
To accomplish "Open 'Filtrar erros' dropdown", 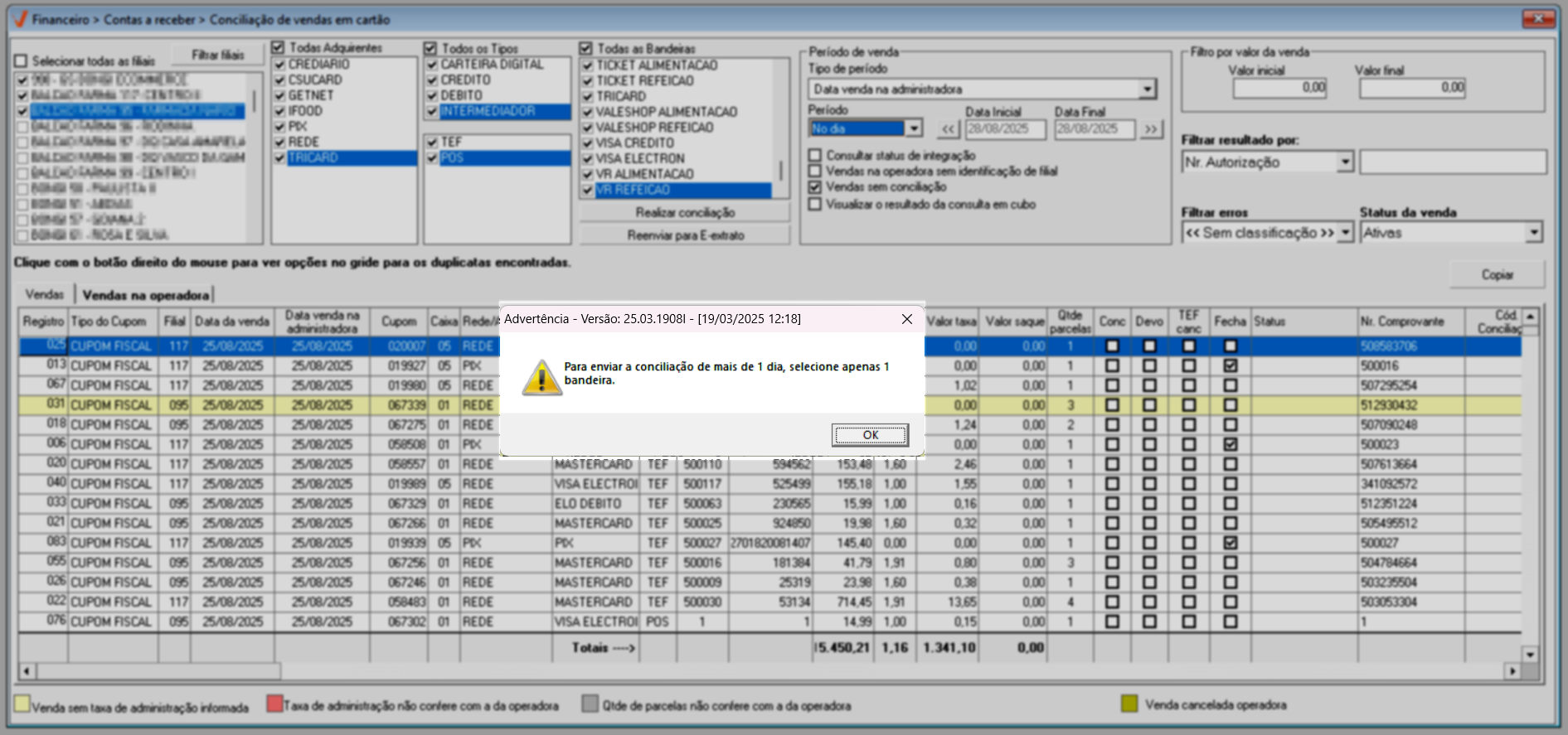I will click(x=1345, y=234).
